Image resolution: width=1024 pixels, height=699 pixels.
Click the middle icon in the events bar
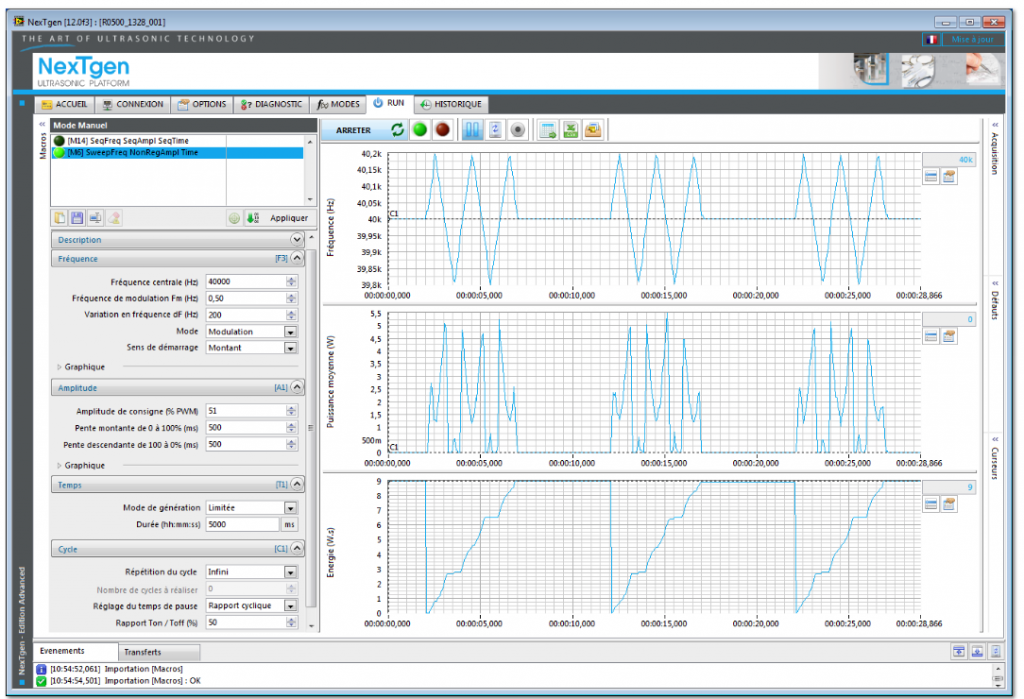[x=977, y=651]
